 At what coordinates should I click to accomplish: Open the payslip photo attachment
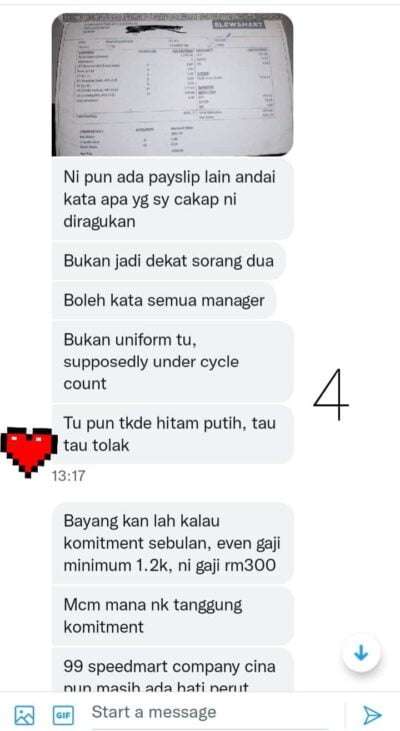(172, 84)
